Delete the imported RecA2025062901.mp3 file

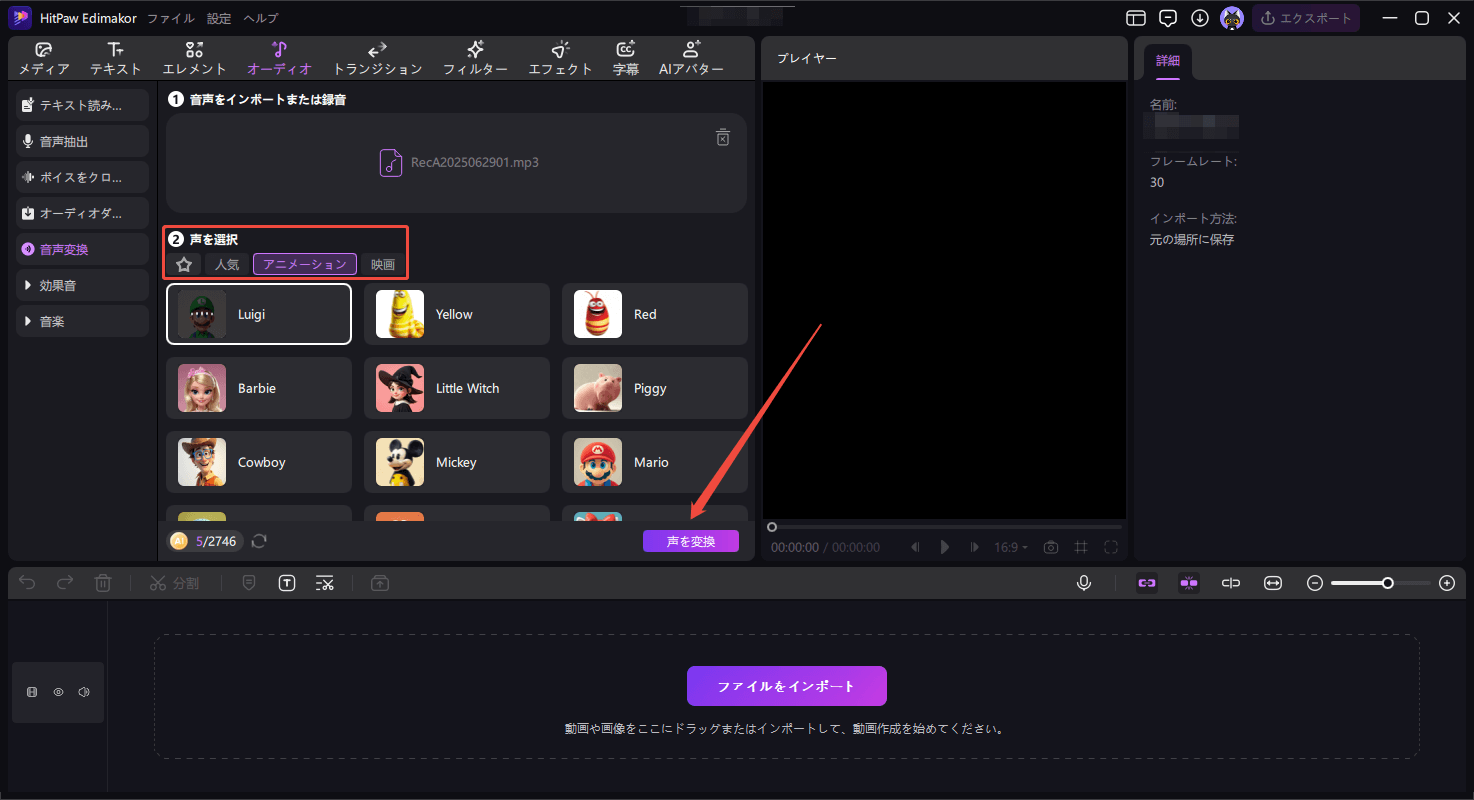tap(723, 137)
